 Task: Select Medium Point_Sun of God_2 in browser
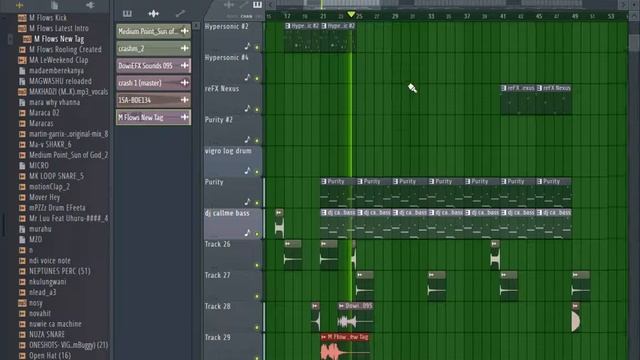(68, 155)
